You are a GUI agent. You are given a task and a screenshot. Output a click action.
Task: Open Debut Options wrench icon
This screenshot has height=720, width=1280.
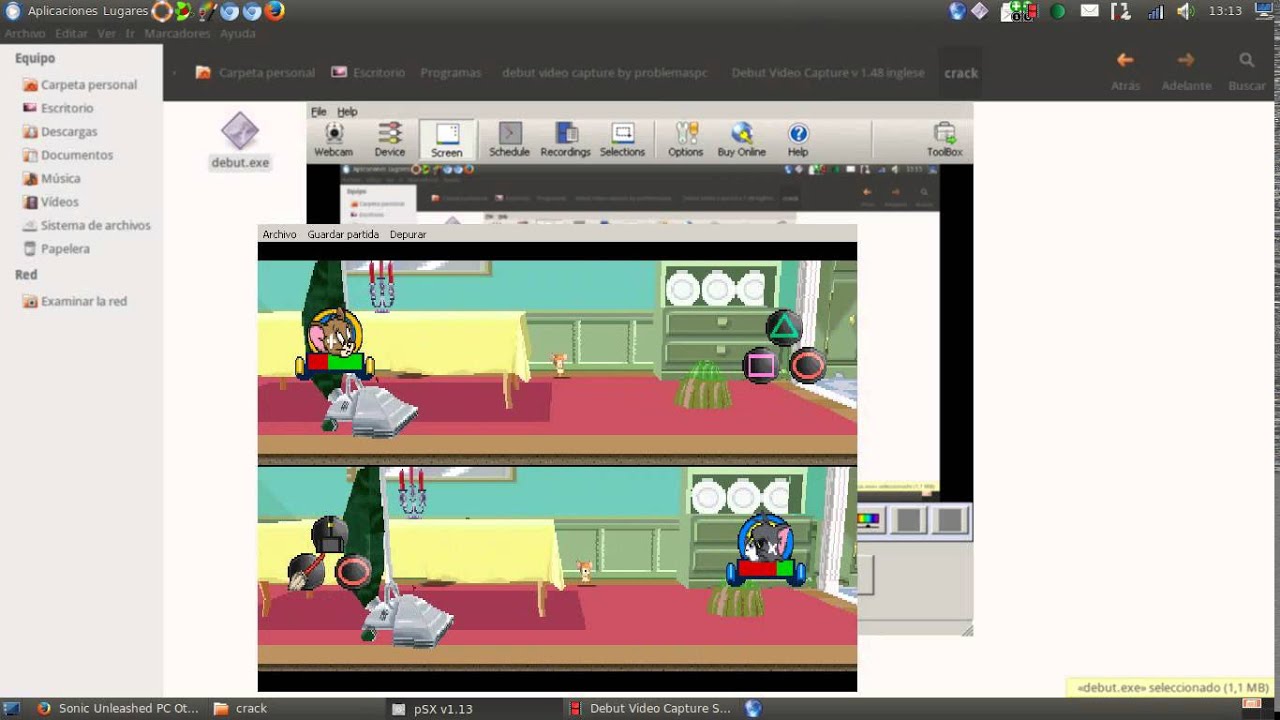click(685, 140)
